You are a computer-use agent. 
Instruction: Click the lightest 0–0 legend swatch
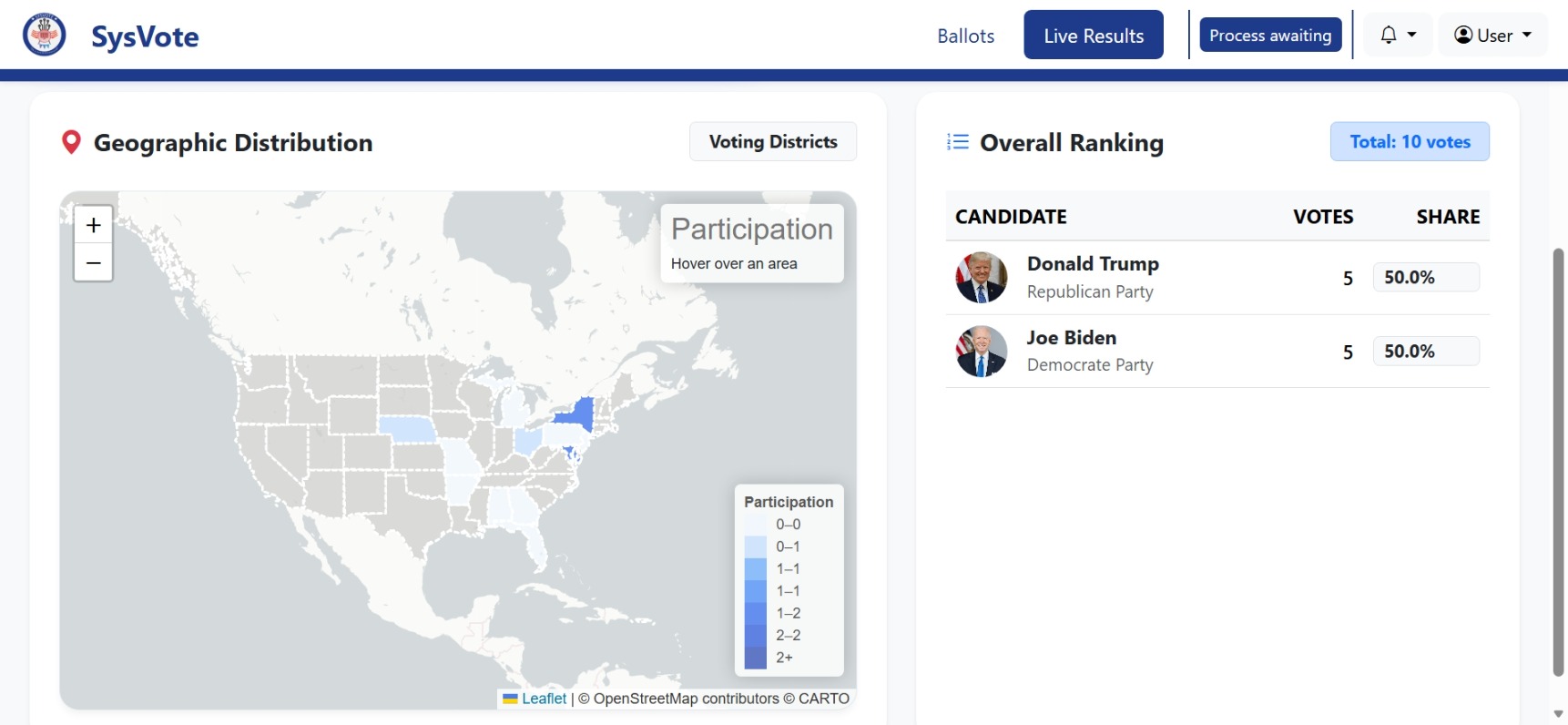click(755, 525)
